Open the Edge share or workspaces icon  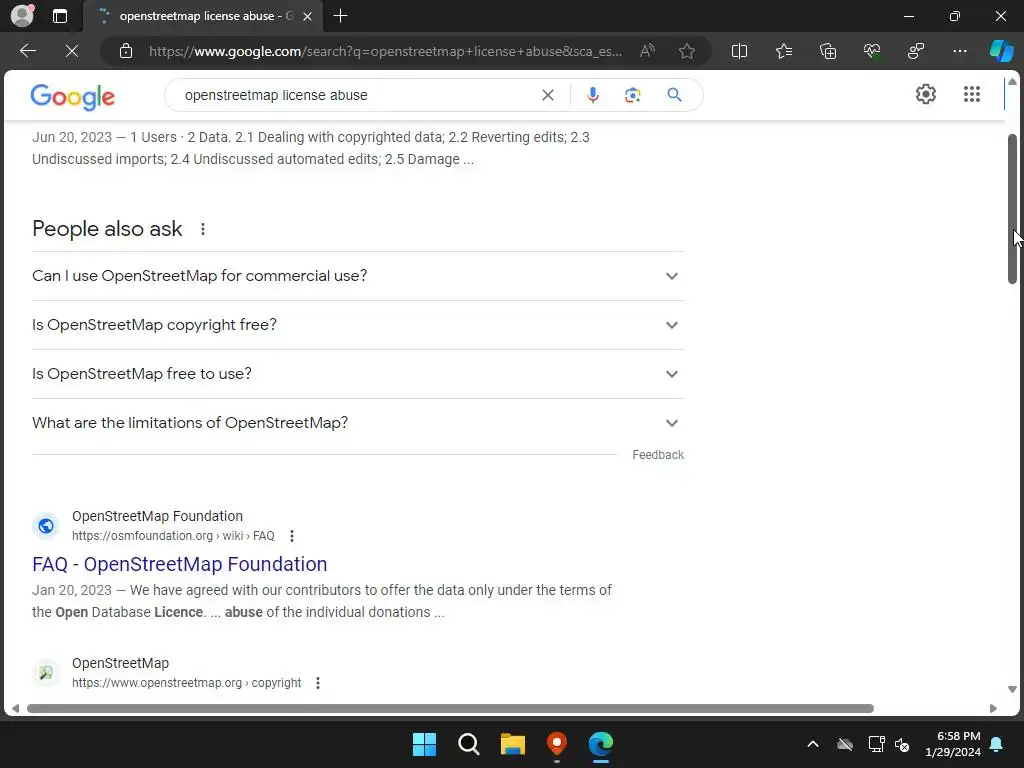click(x=916, y=51)
